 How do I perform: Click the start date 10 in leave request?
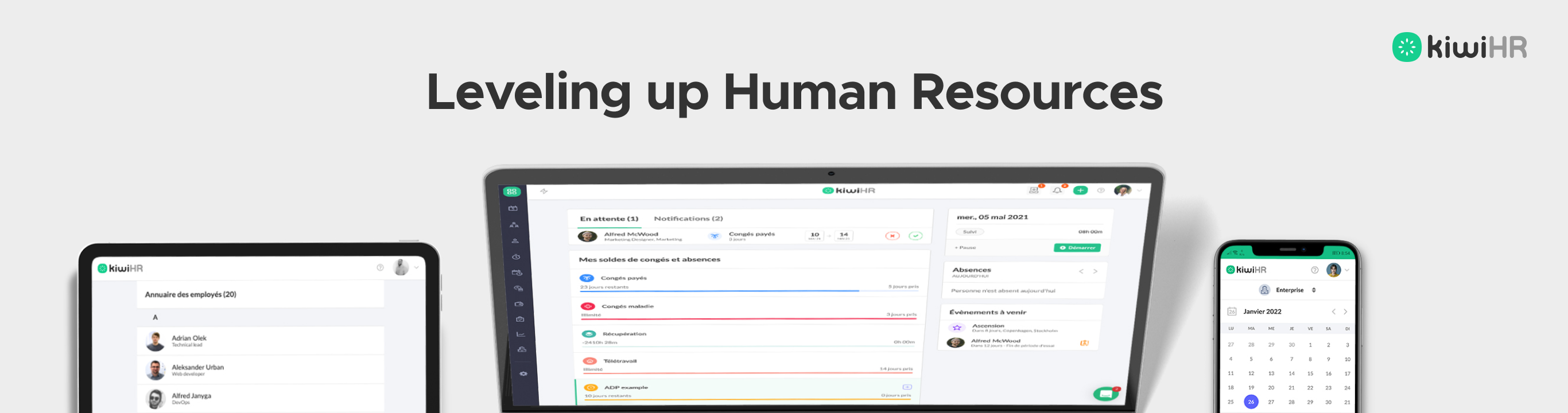(x=814, y=235)
